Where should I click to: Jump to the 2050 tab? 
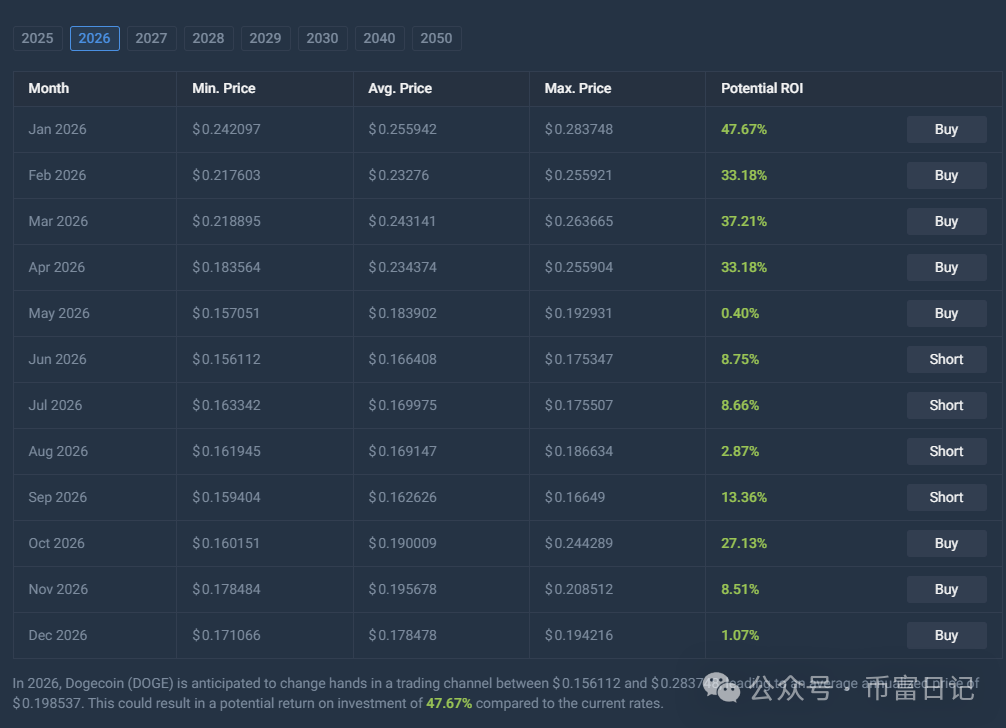click(436, 38)
